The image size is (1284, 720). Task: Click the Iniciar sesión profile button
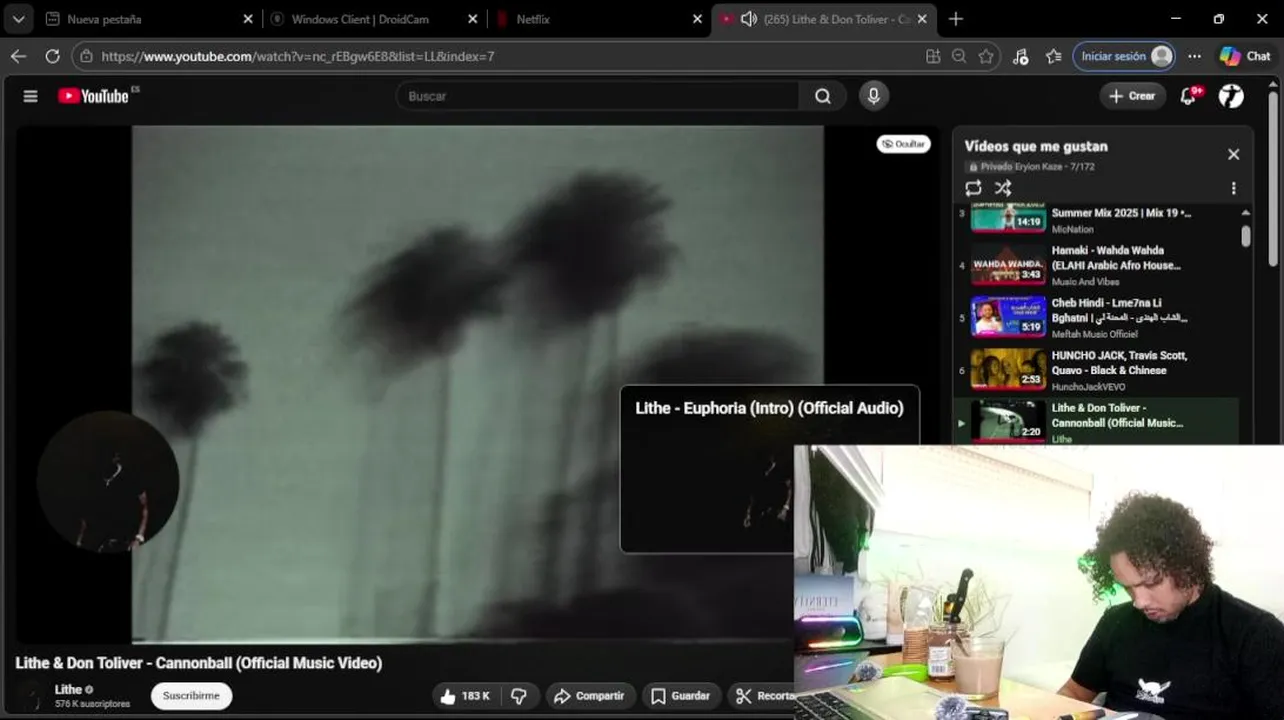pyautogui.click(x=1124, y=56)
